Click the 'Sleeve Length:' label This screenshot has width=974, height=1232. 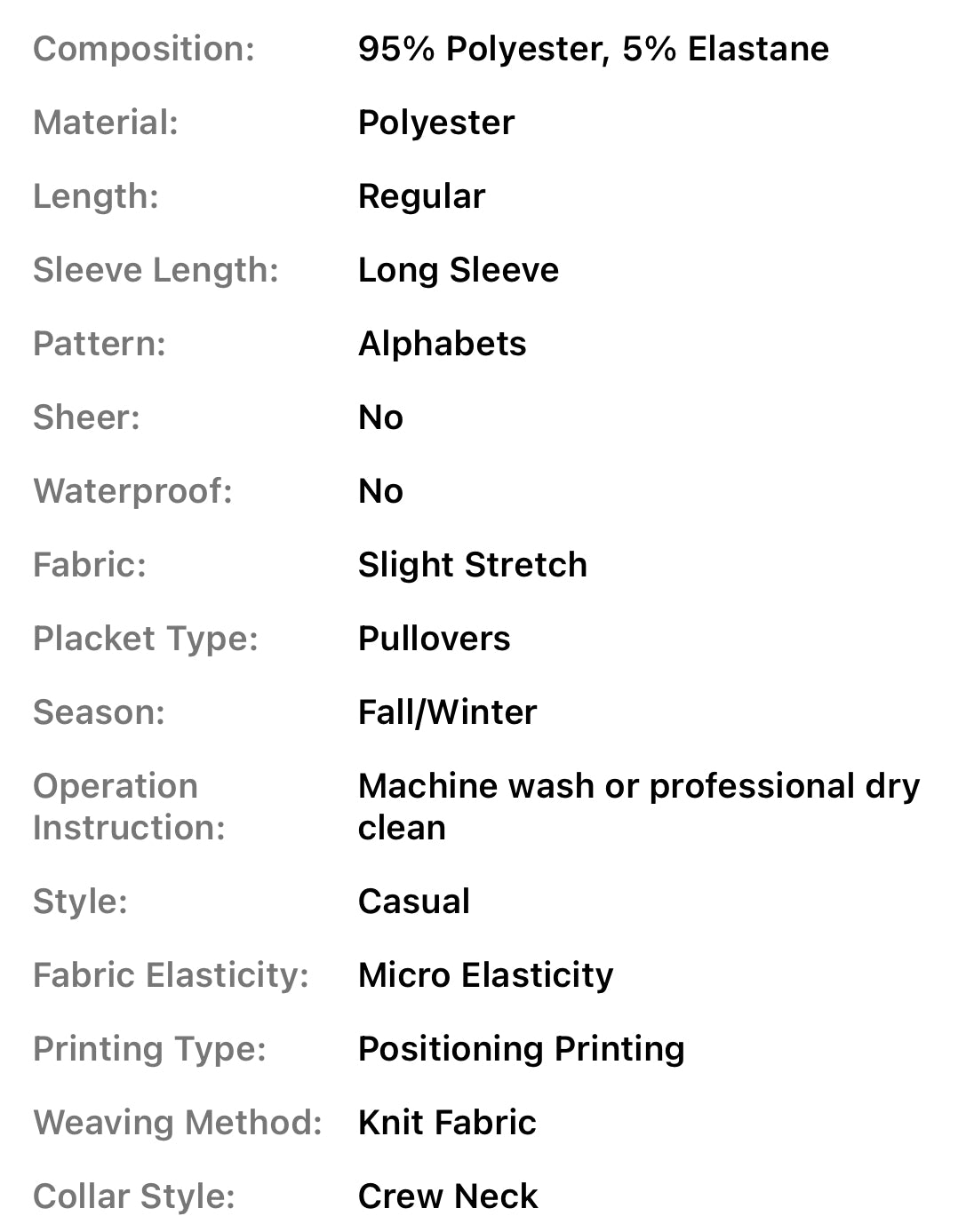(x=156, y=270)
